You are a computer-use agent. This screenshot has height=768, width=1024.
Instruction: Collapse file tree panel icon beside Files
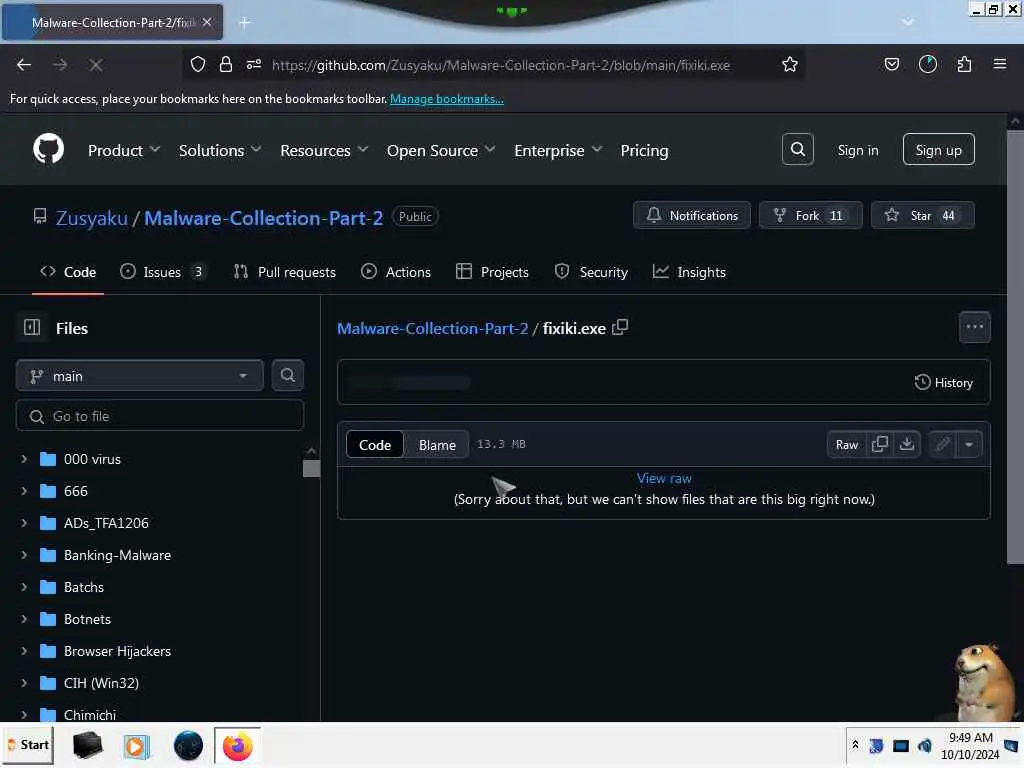tap(32, 327)
